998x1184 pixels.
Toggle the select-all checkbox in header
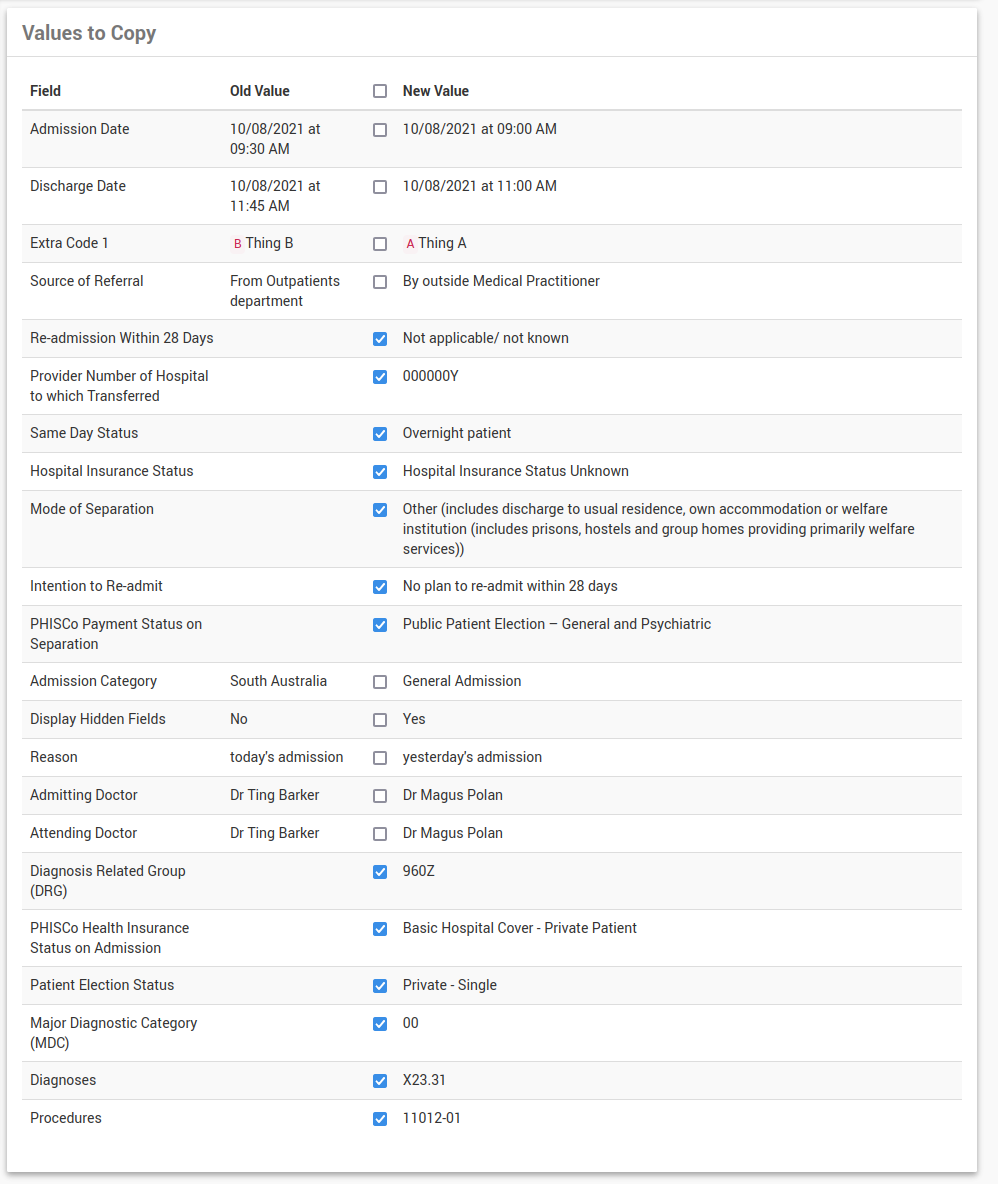380,91
